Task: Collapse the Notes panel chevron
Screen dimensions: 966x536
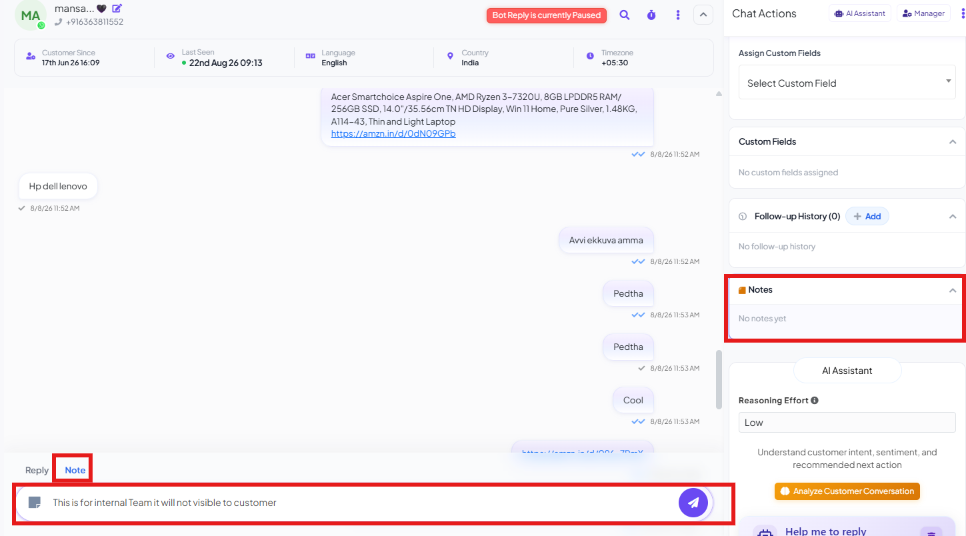Action: [952, 290]
